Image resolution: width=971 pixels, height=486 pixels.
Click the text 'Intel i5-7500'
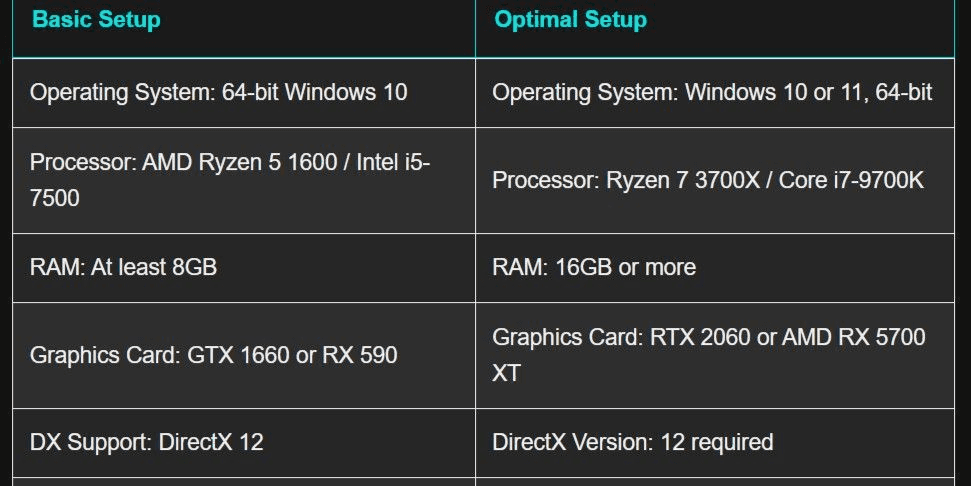[x=230, y=180]
